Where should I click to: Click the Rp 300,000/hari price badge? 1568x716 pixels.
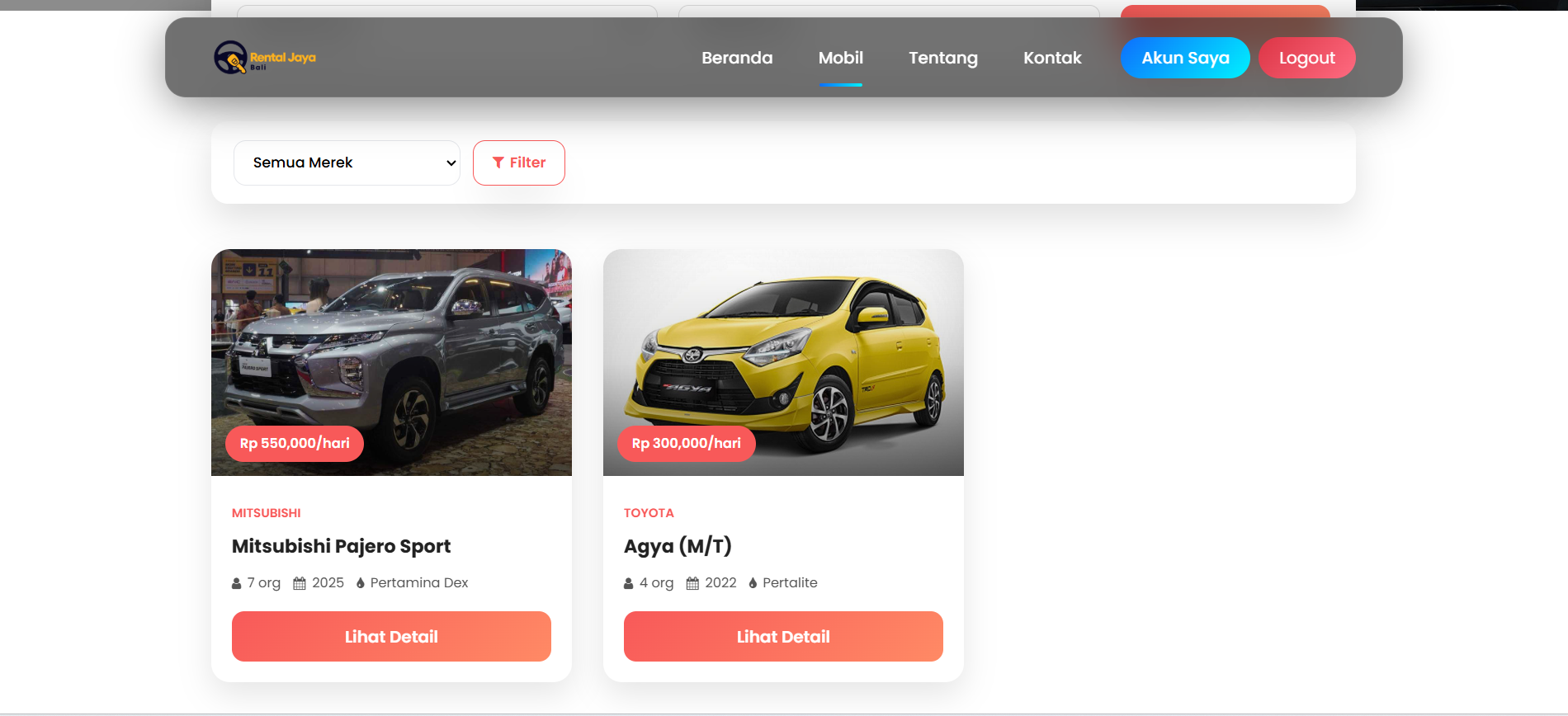coord(686,444)
